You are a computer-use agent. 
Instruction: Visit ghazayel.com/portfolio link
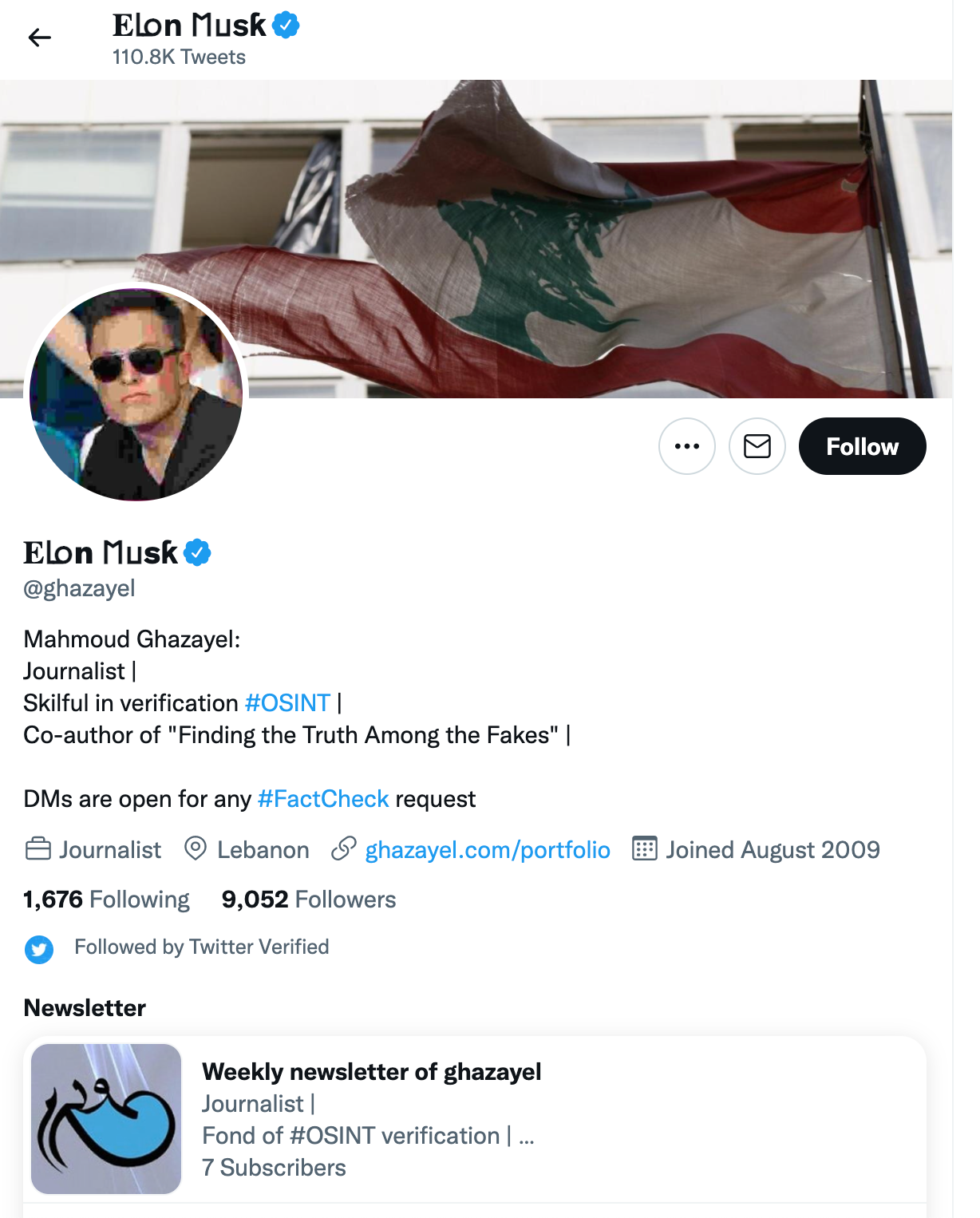(488, 850)
